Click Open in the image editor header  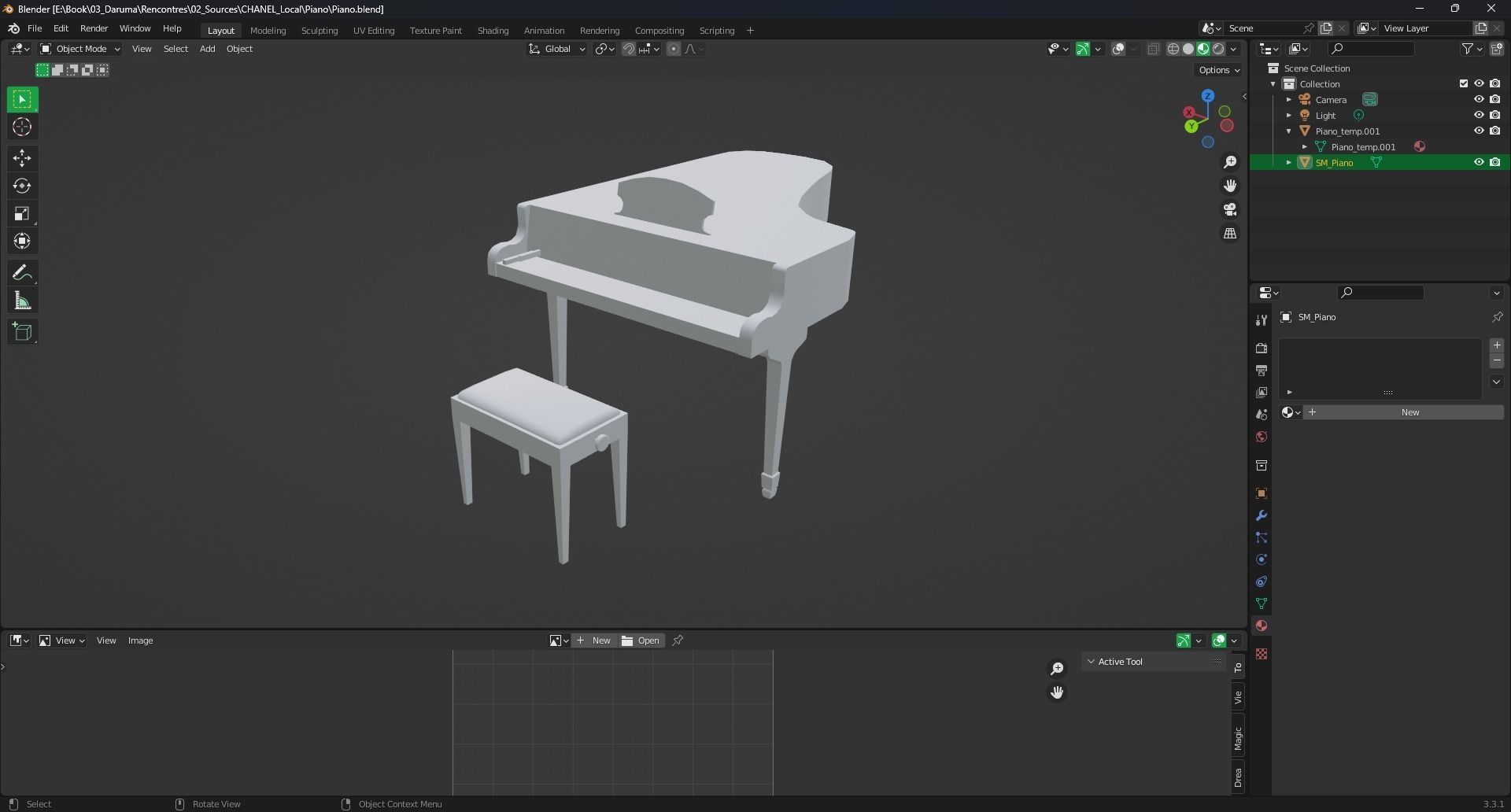tap(641, 640)
